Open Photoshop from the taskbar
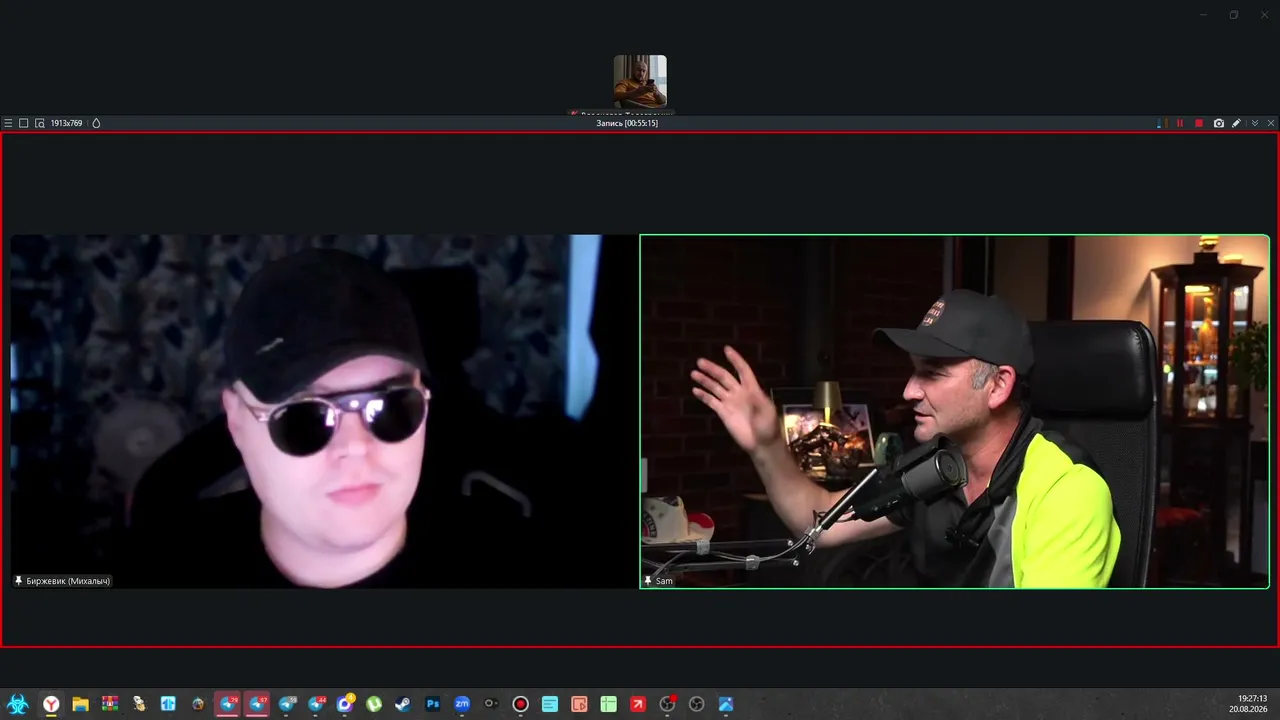 pyautogui.click(x=433, y=704)
